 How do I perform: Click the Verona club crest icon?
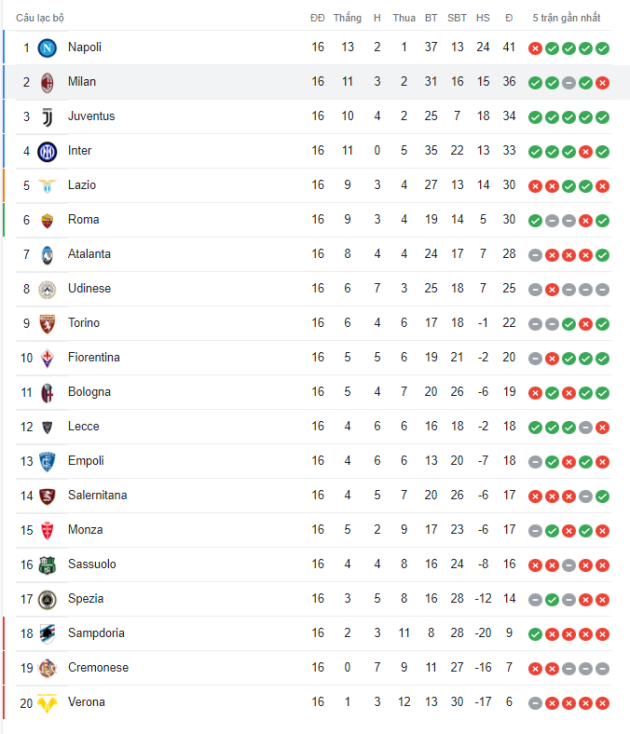click(47, 703)
